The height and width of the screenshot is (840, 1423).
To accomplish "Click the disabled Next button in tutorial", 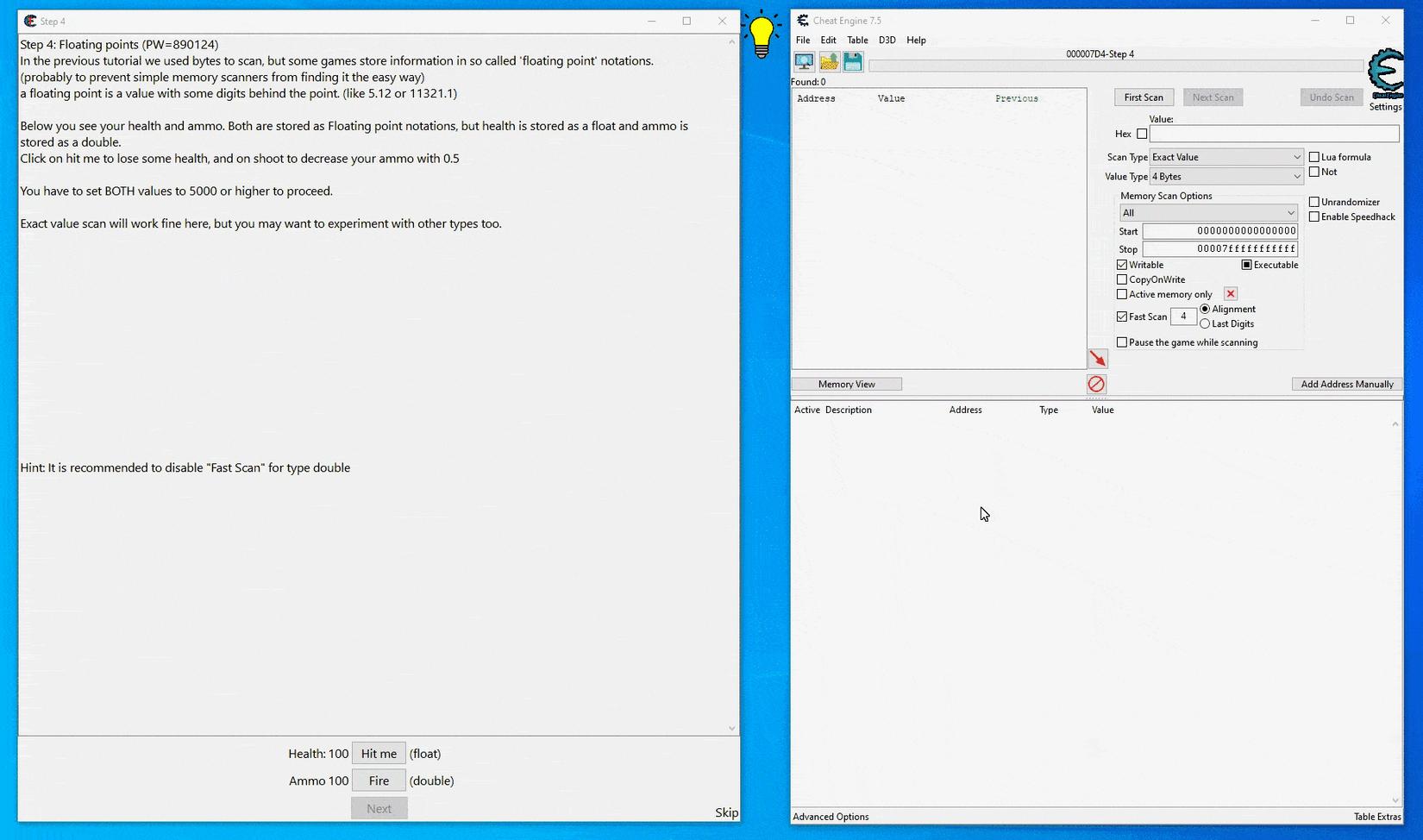I will (379, 808).
